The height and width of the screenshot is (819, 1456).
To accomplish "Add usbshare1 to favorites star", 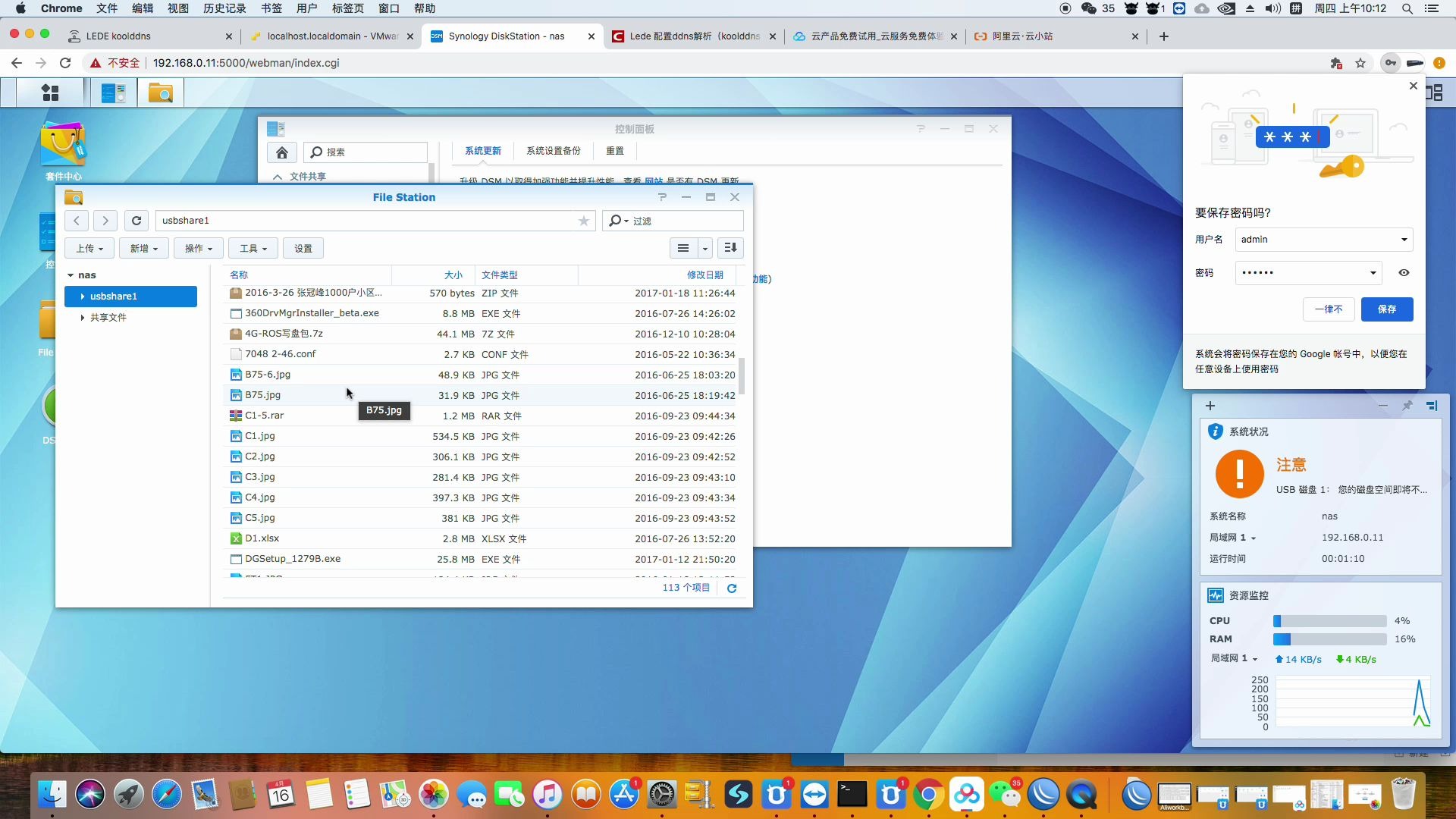I will pyautogui.click(x=584, y=221).
